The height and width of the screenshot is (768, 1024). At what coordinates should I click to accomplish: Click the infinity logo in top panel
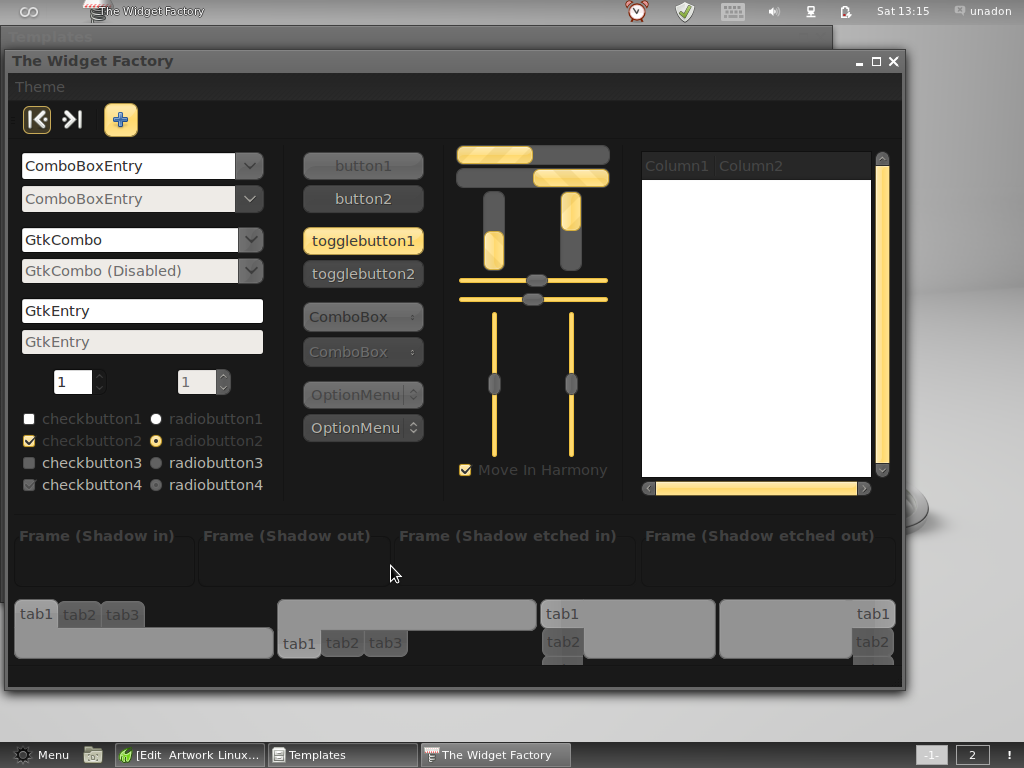coord(29,12)
